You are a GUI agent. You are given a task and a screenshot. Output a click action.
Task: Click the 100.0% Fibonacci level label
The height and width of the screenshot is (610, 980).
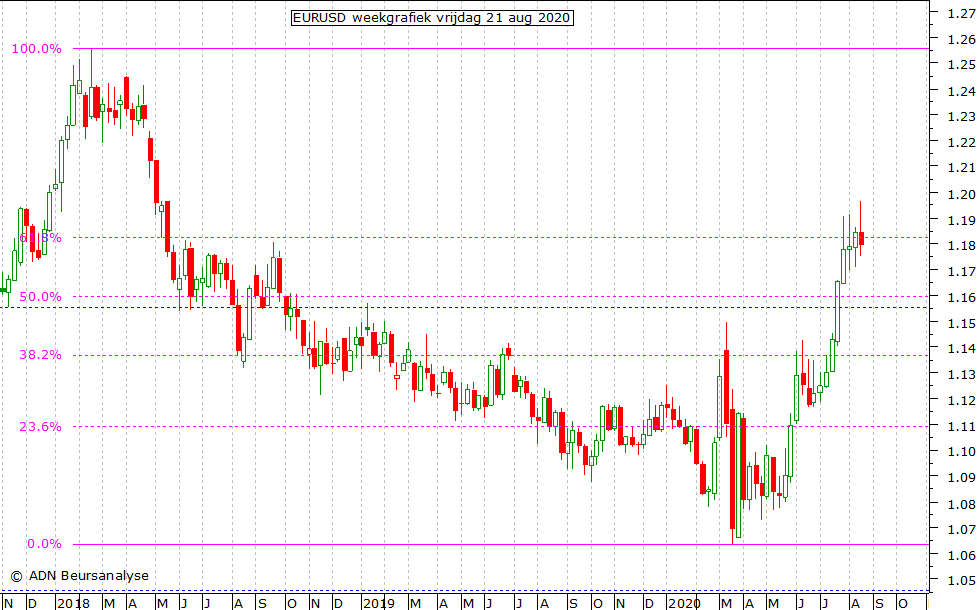pos(37,49)
